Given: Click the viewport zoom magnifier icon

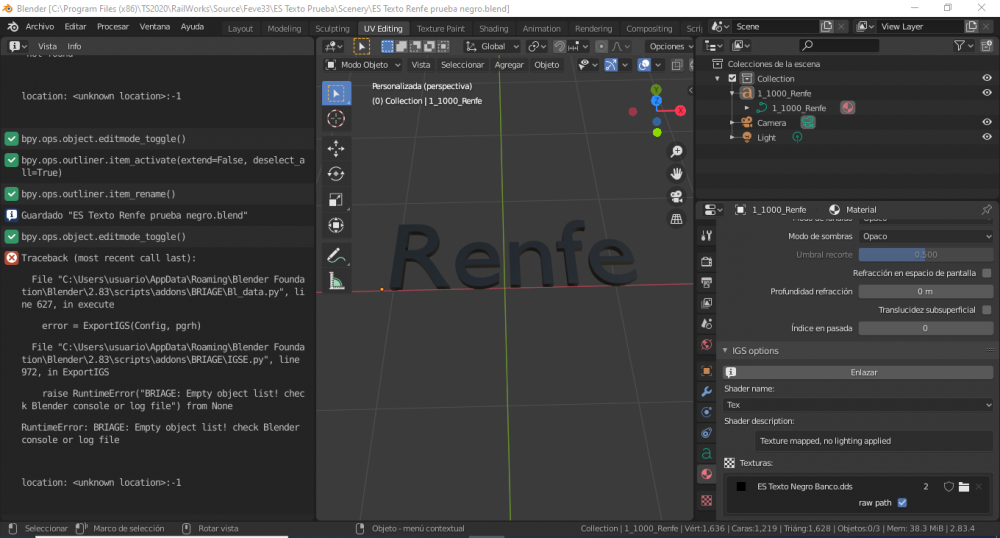Looking at the screenshot, I should pyautogui.click(x=676, y=151).
